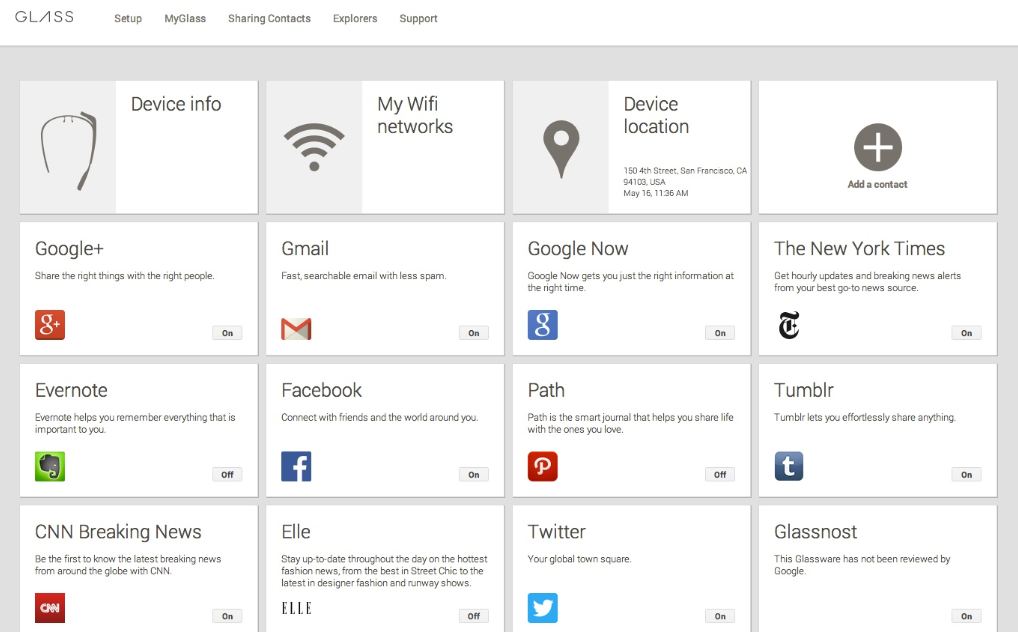
Task: Turn off Google+ with its On toggle
Action: tap(227, 333)
